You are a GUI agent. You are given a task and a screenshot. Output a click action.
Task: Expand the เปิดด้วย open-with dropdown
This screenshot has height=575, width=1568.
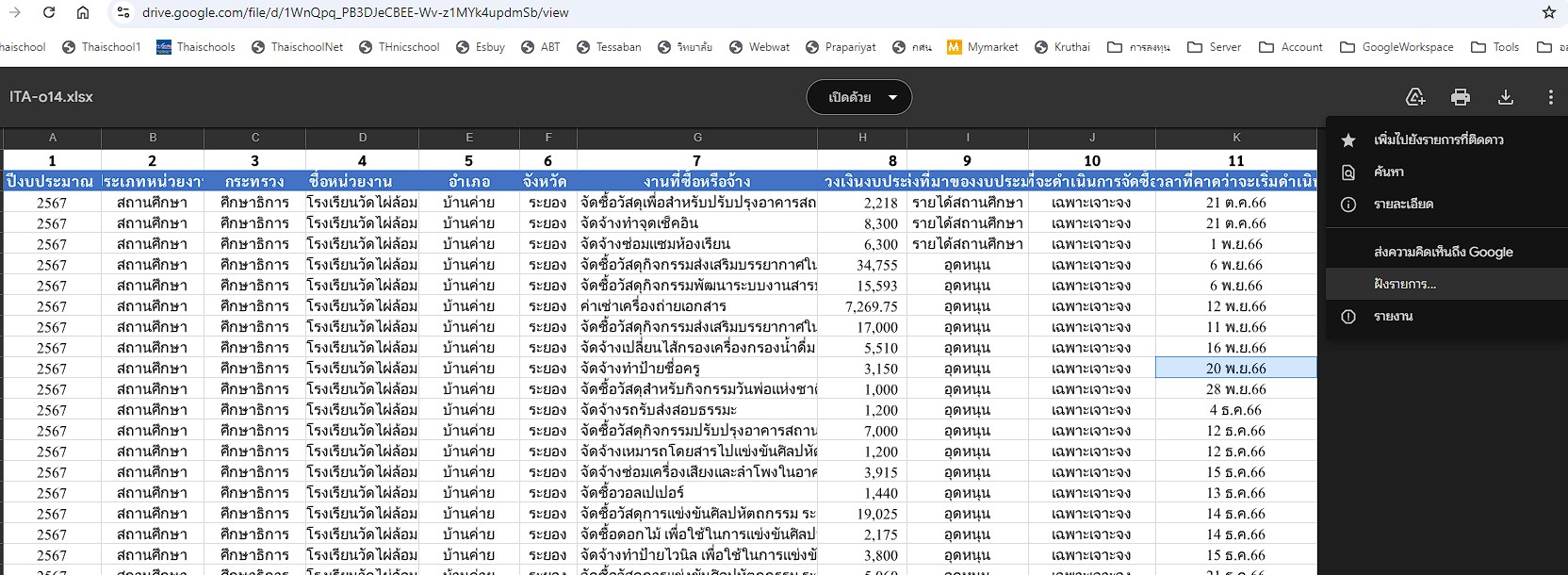coord(858,97)
